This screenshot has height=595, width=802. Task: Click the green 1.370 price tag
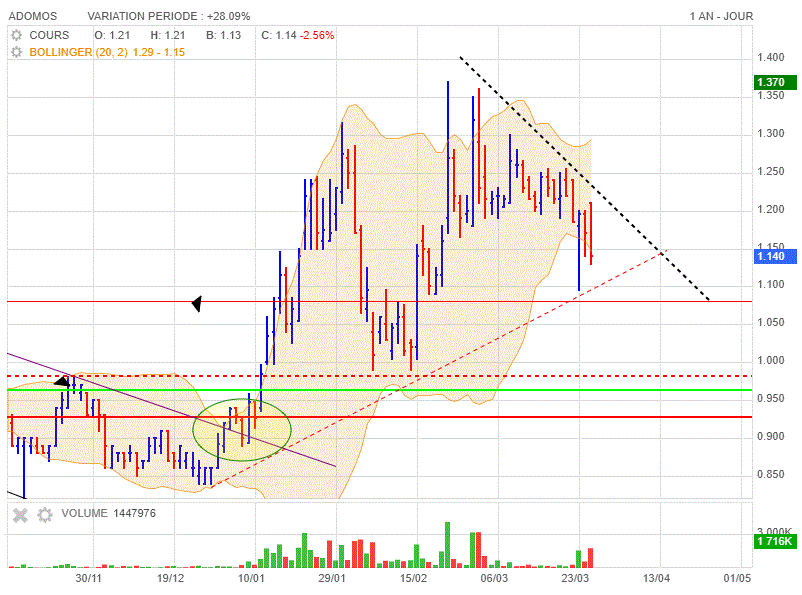click(775, 82)
